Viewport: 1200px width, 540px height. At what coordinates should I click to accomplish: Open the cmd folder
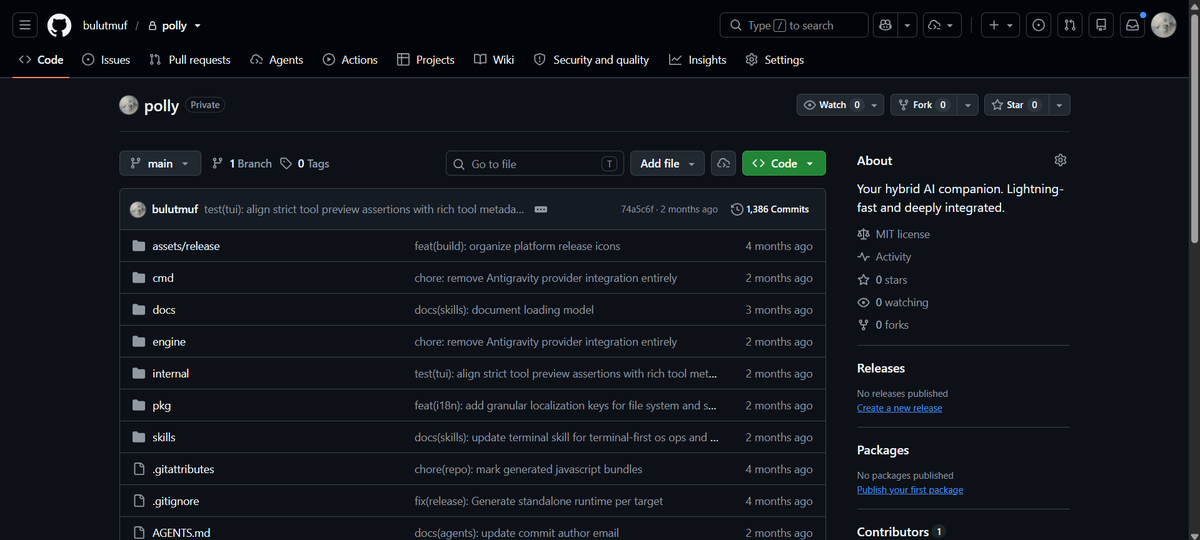click(x=163, y=278)
